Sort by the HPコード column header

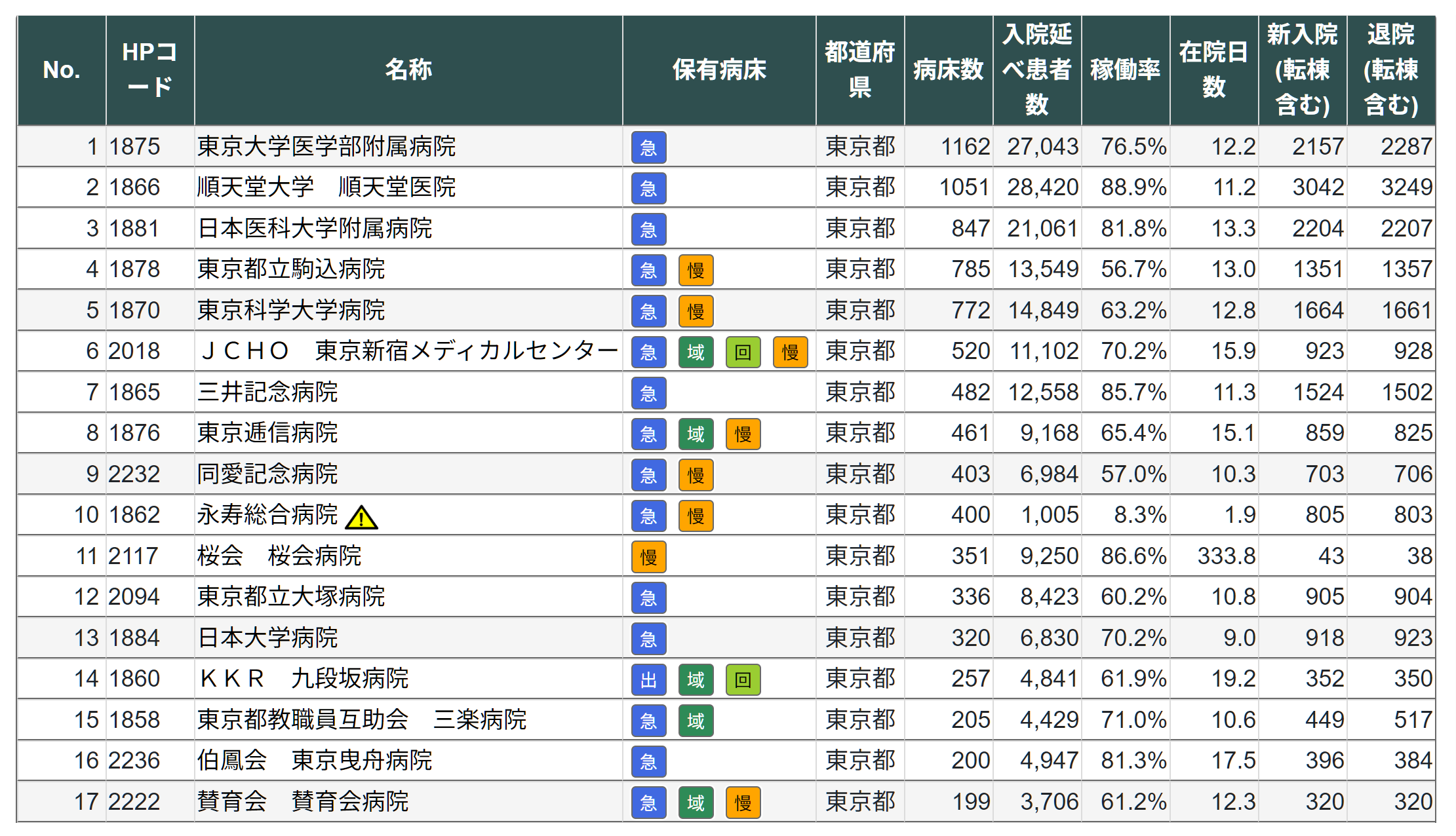tap(150, 70)
